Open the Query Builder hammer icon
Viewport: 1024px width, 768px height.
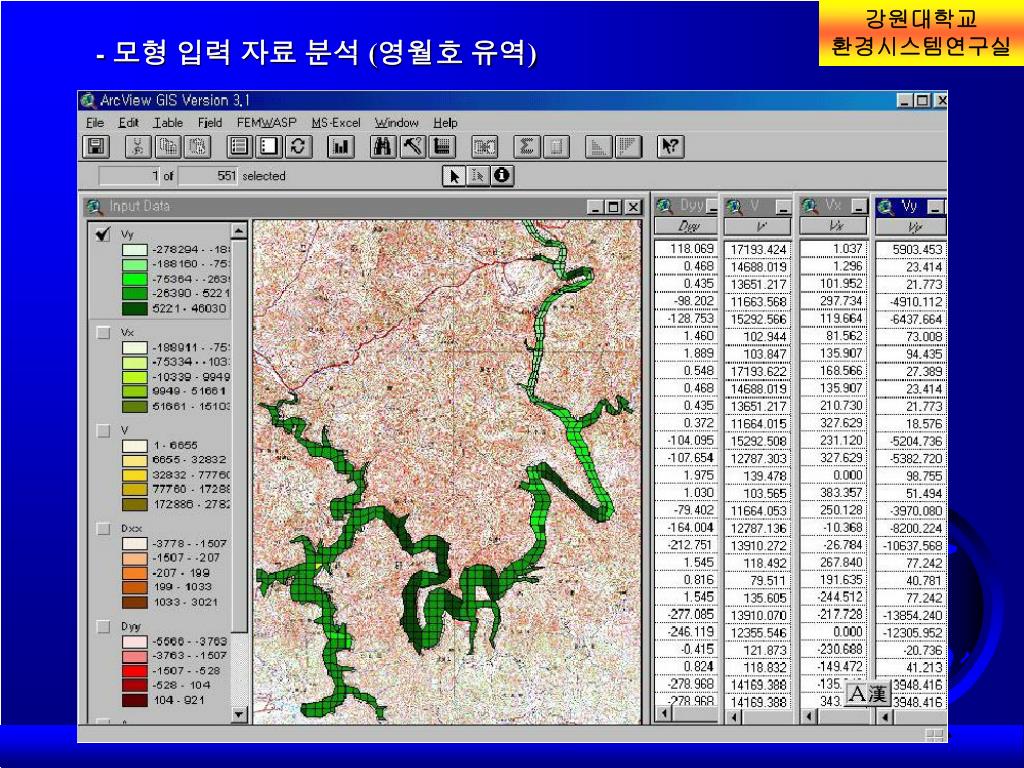pyautogui.click(x=413, y=146)
